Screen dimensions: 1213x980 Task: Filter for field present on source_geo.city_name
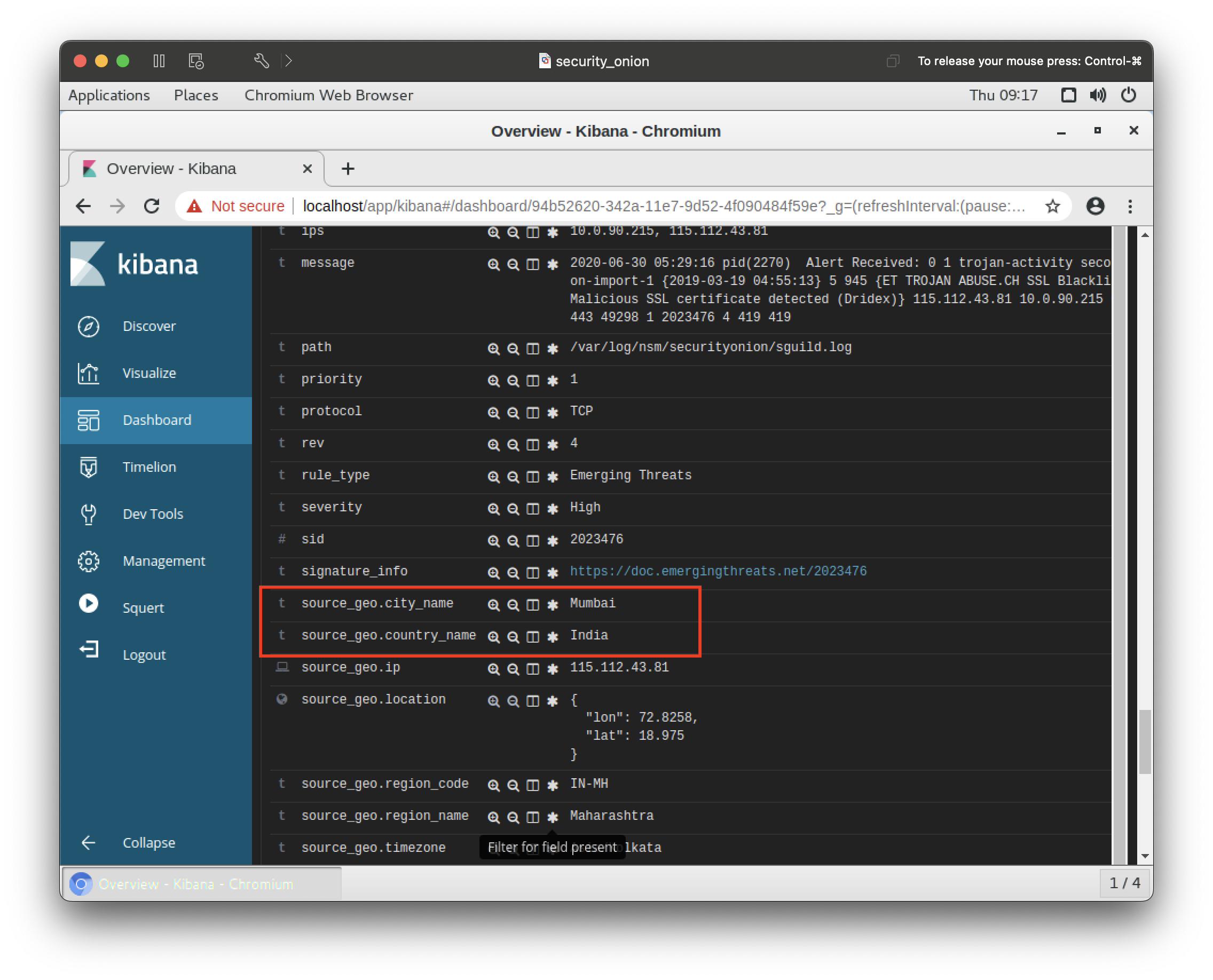click(x=552, y=605)
